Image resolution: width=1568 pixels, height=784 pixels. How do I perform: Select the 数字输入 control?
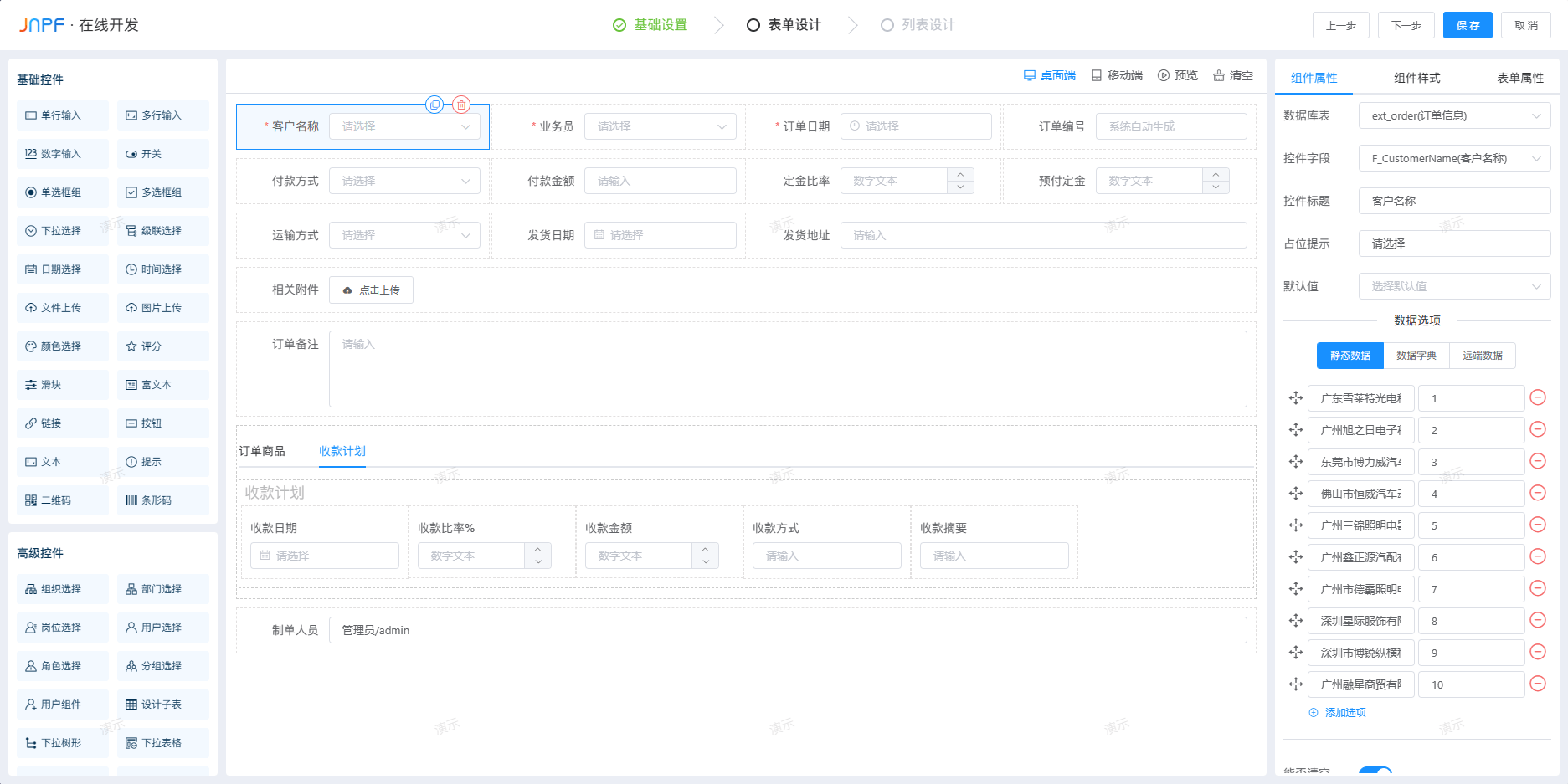click(63, 154)
